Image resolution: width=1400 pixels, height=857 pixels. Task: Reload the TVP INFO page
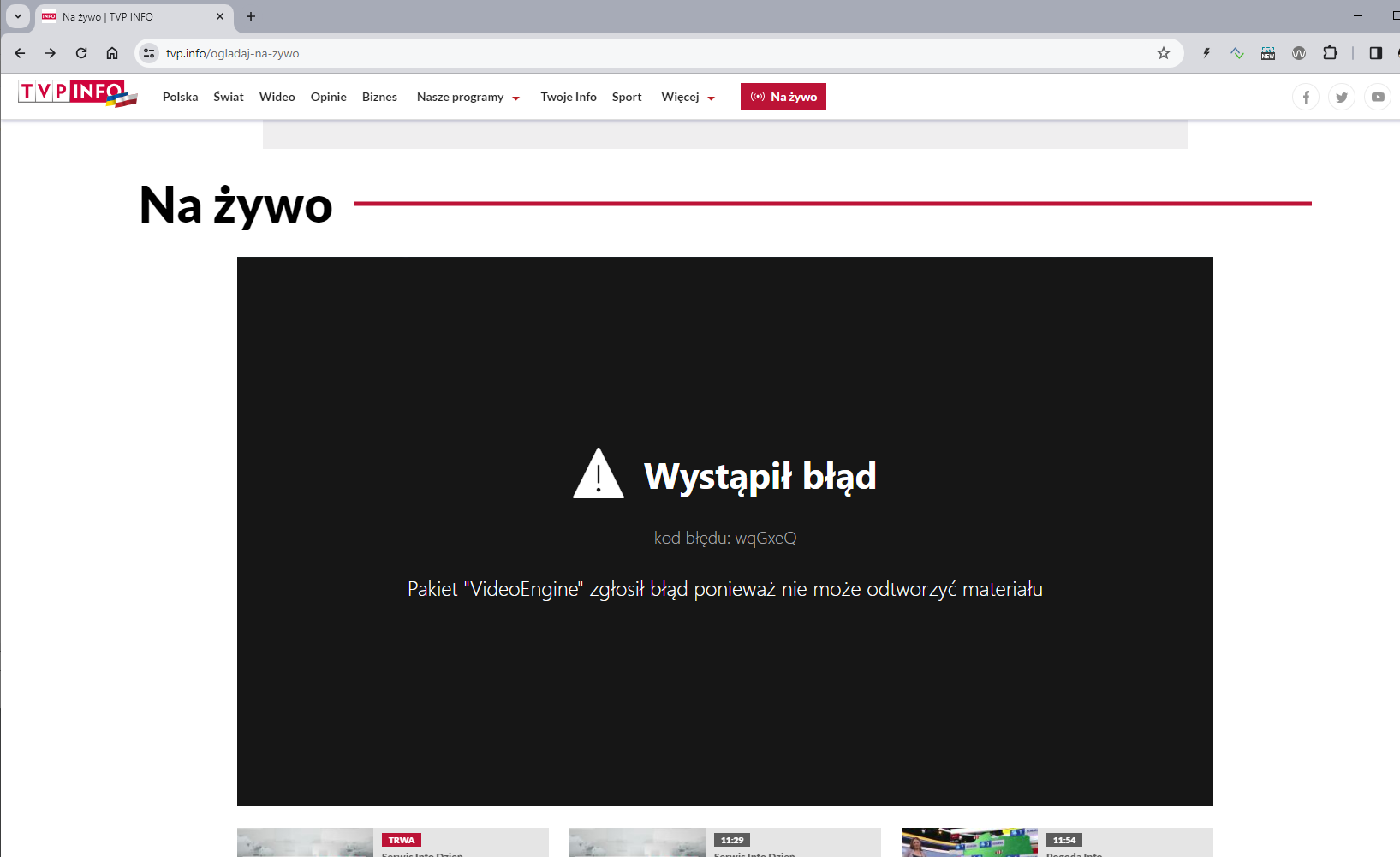[x=81, y=53]
